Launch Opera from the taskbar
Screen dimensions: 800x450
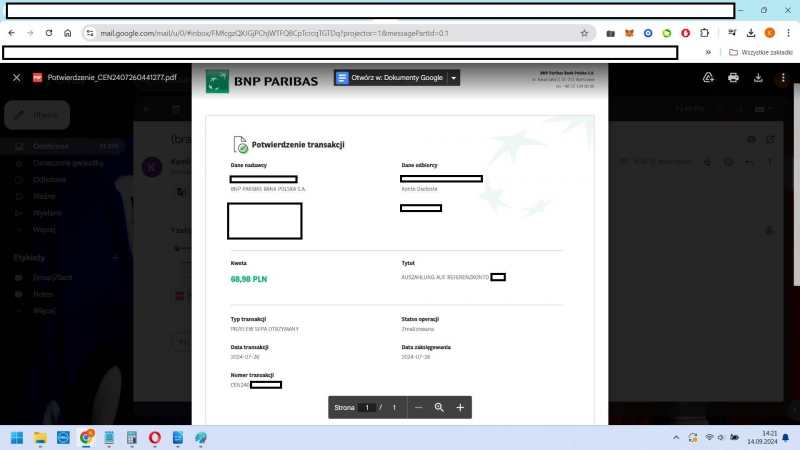[155, 438]
